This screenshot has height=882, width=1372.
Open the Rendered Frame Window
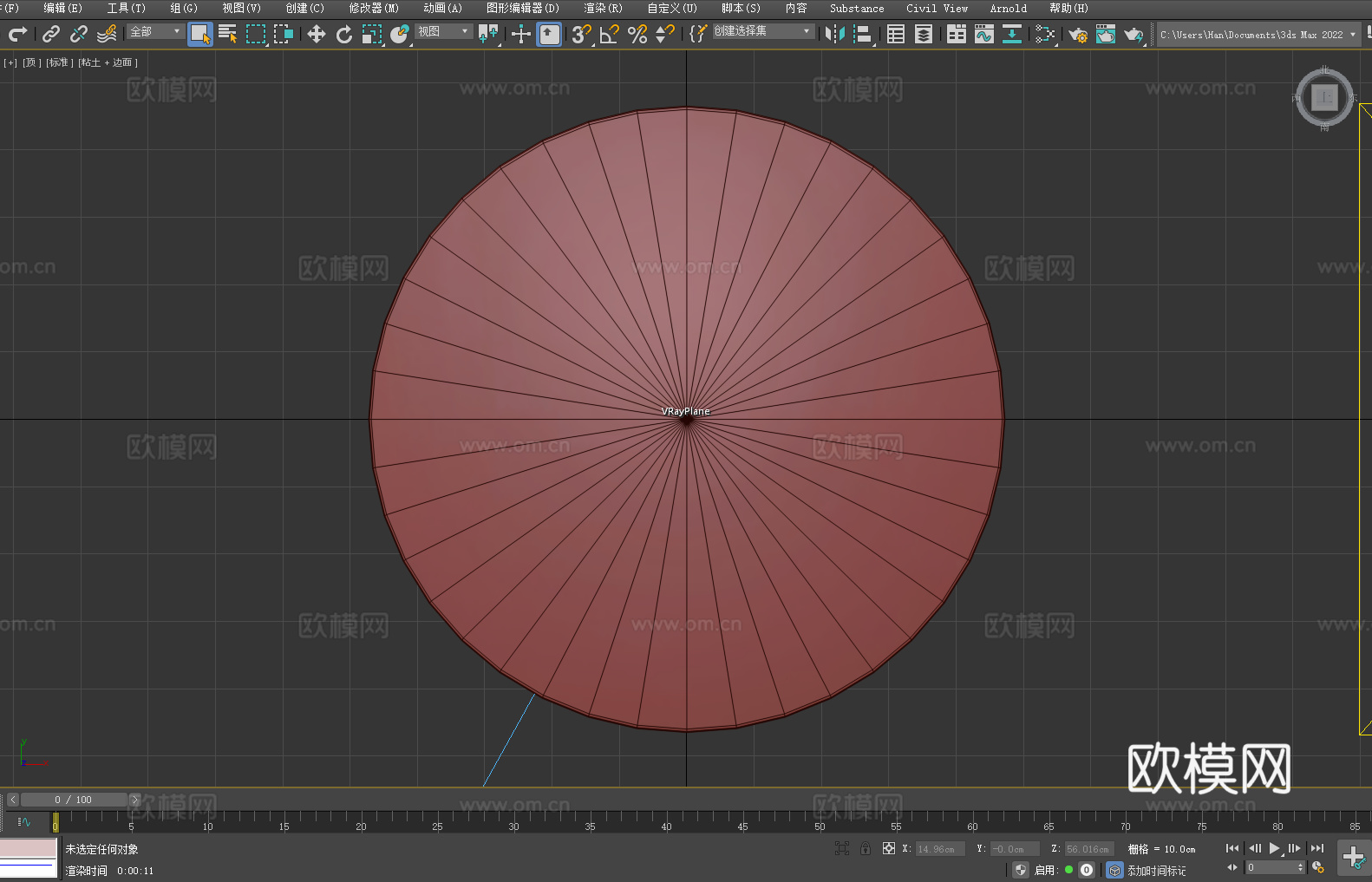1106,34
